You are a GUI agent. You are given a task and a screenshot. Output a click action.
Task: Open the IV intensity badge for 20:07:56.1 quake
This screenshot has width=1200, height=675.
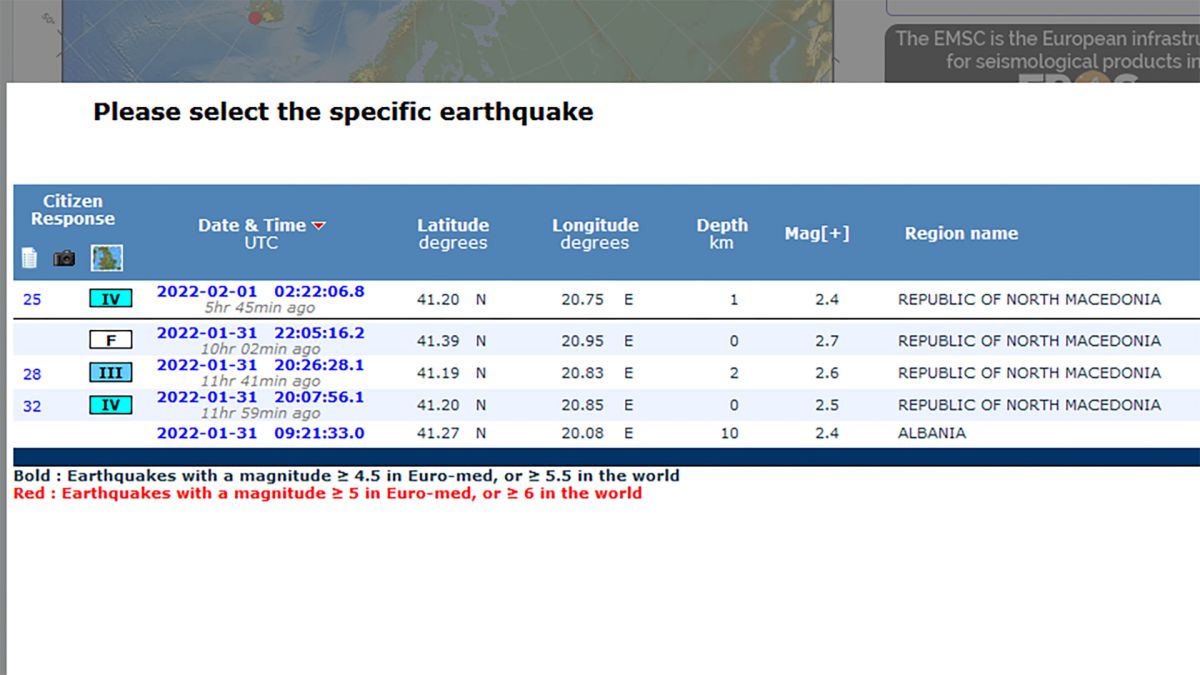(110, 405)
